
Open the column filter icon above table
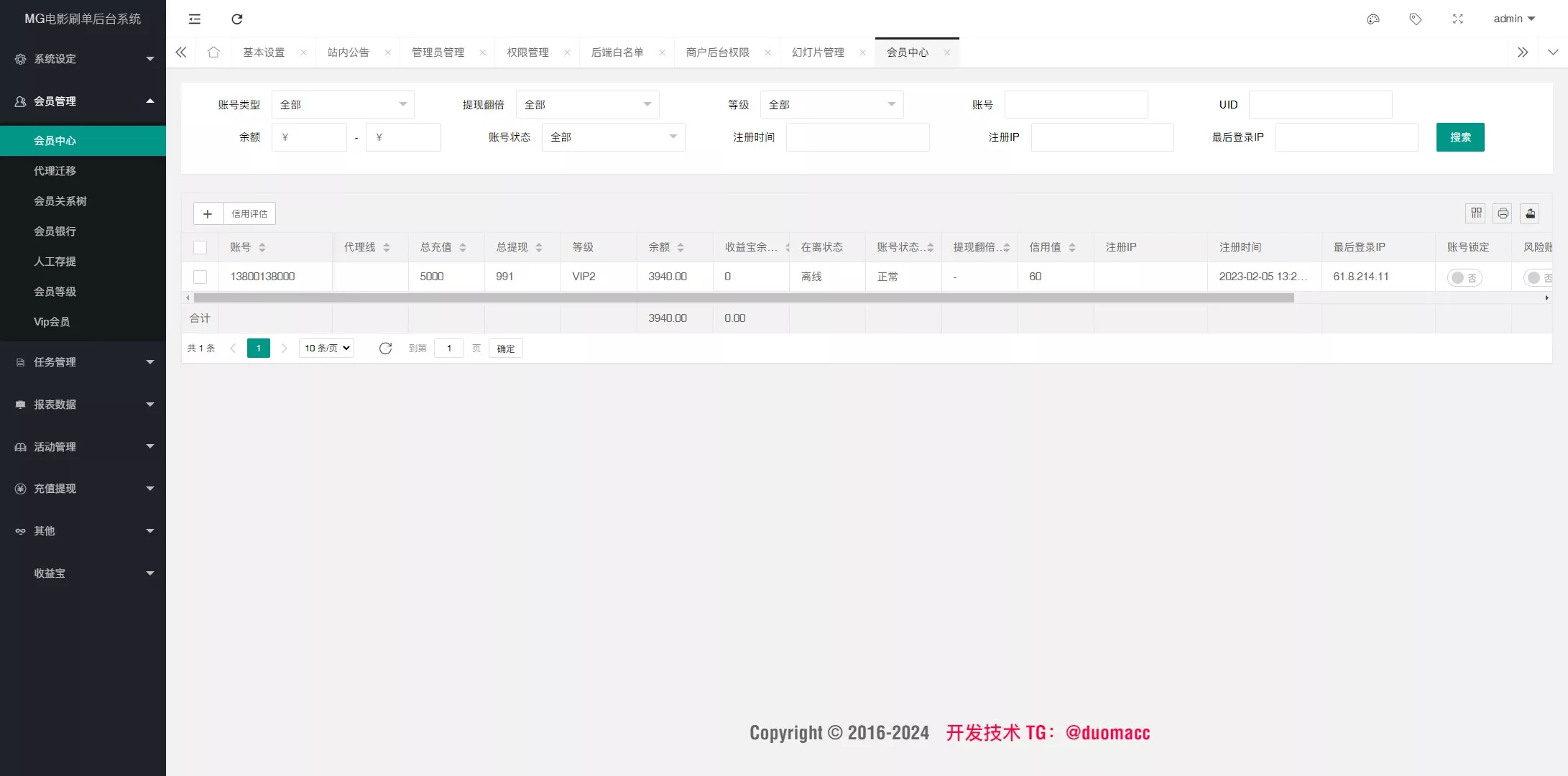tap(1476, 213)
